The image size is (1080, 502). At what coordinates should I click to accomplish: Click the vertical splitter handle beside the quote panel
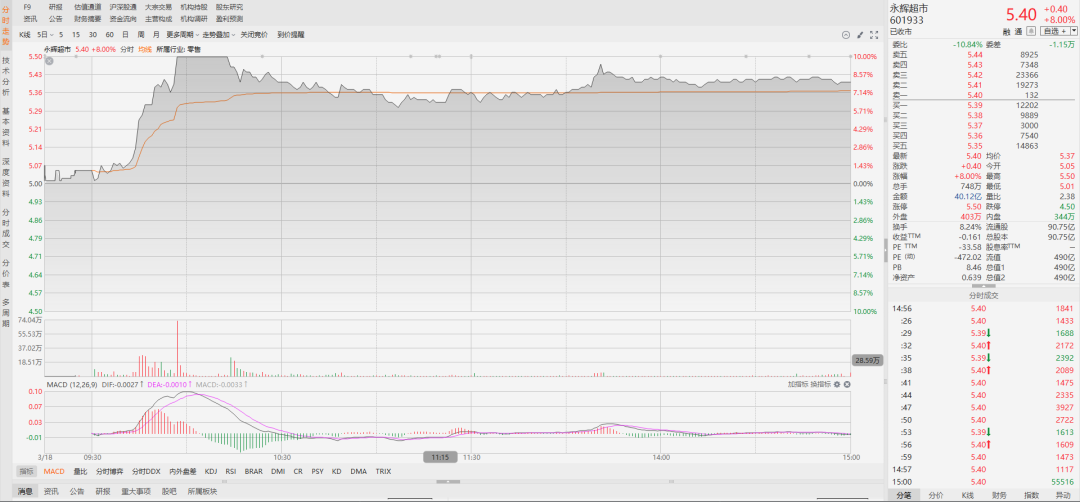pos(885,250)
